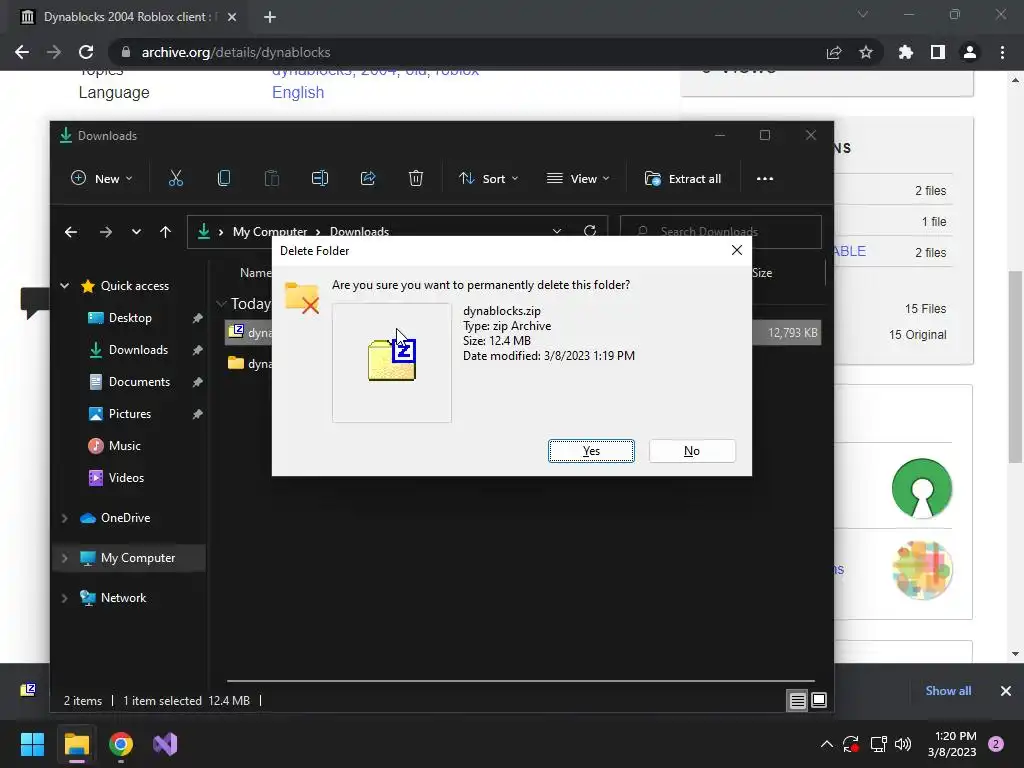This screenshot has height=768, width=1024.
Task: Open the New dropdown in Explorer
Action: tap(102, 178)
